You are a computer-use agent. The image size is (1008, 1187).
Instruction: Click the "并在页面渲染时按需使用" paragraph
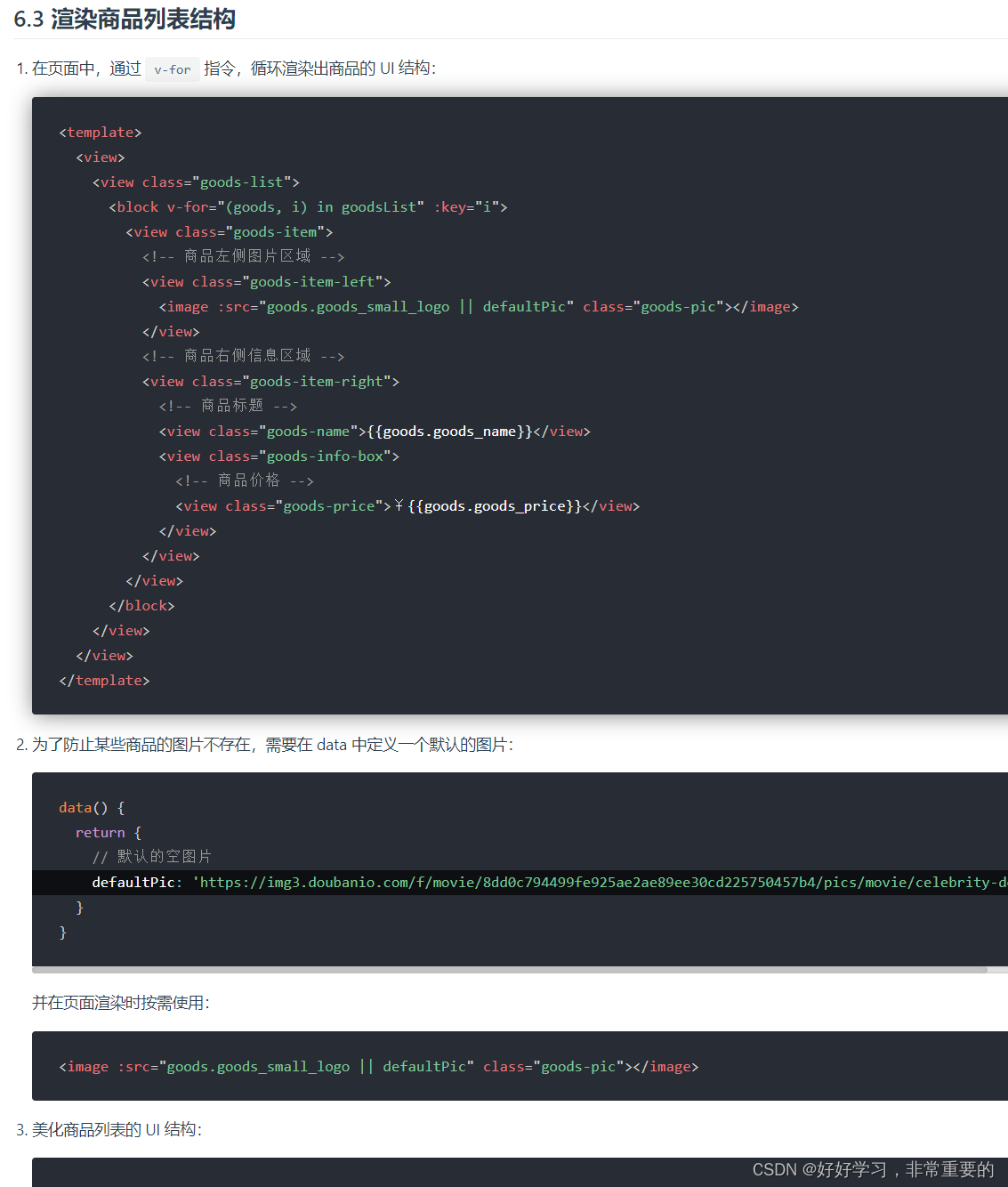click(x=121, y=1003)
